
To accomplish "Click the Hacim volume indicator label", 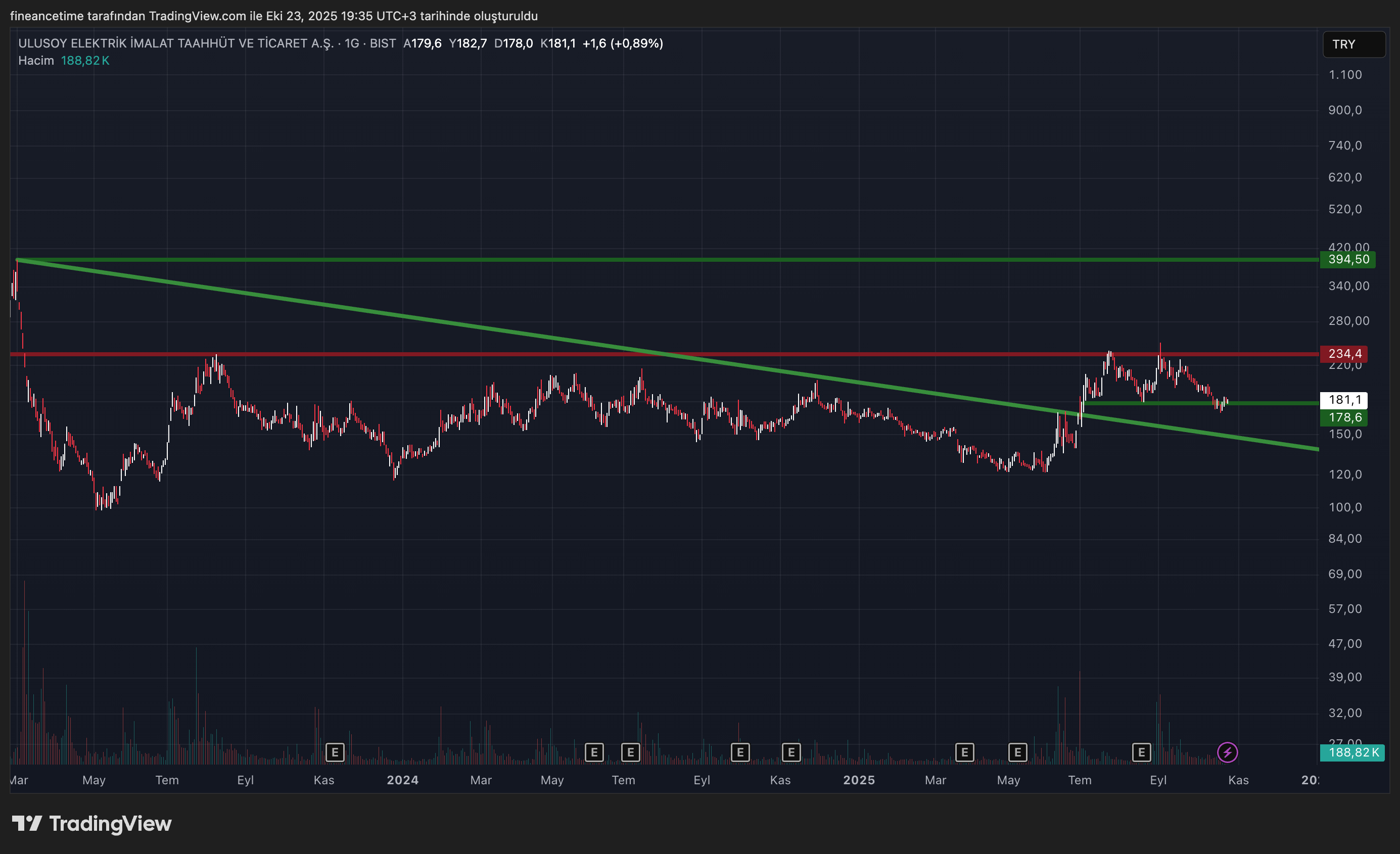I will [x=36, y=60].
